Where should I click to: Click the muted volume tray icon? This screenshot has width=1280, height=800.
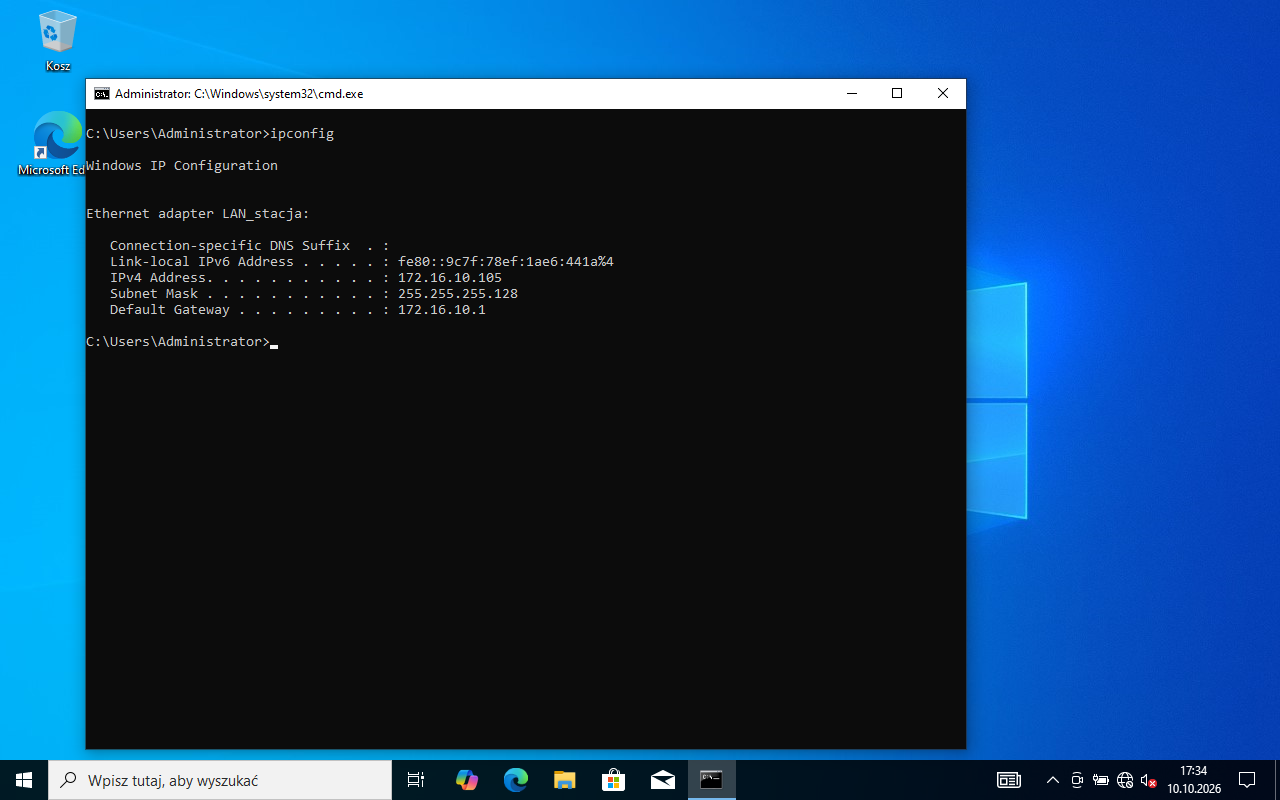(x=1149, y=780)
